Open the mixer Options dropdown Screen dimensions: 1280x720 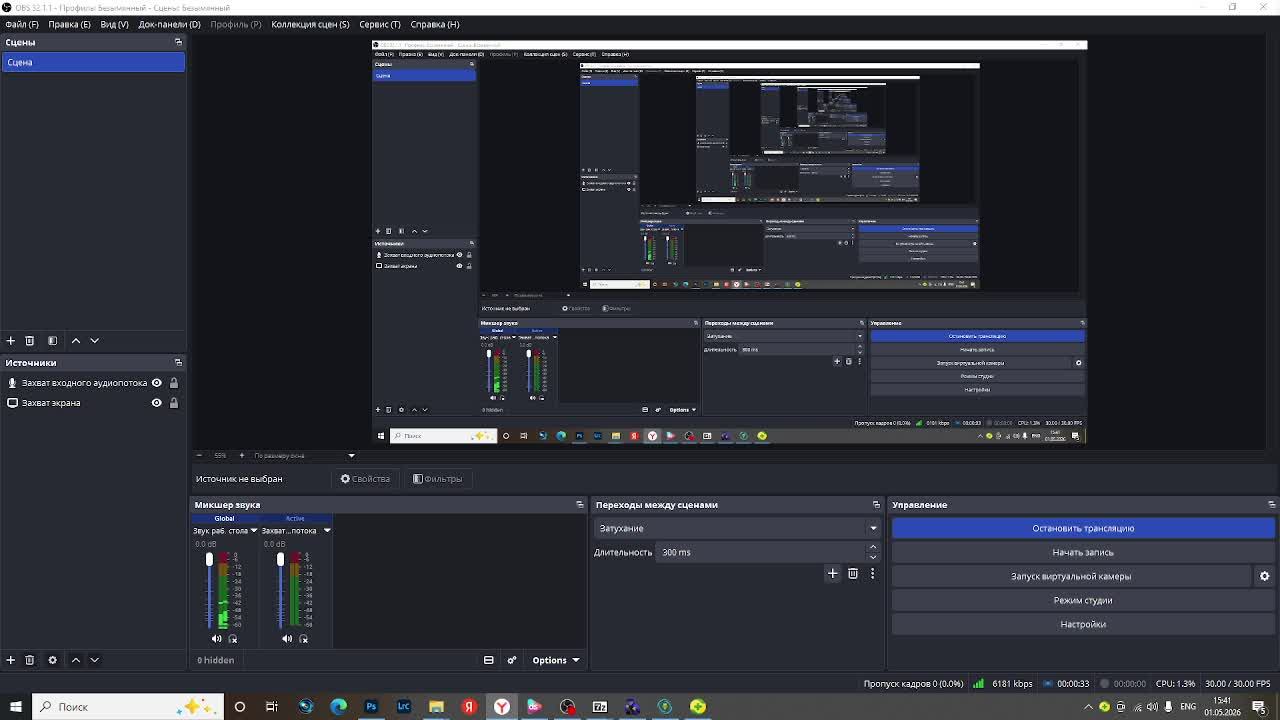555,660
